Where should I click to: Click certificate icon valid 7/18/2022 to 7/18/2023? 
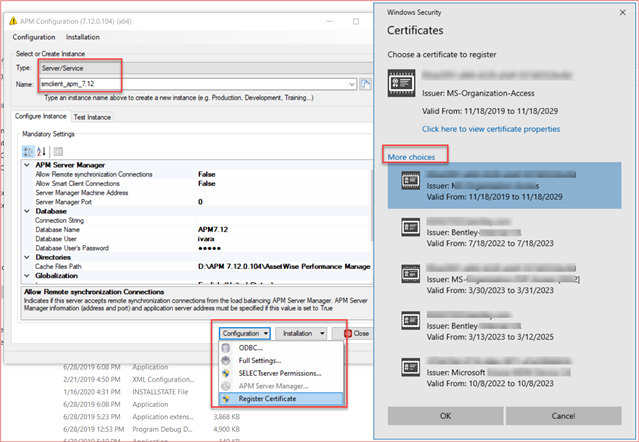point(410,227)
